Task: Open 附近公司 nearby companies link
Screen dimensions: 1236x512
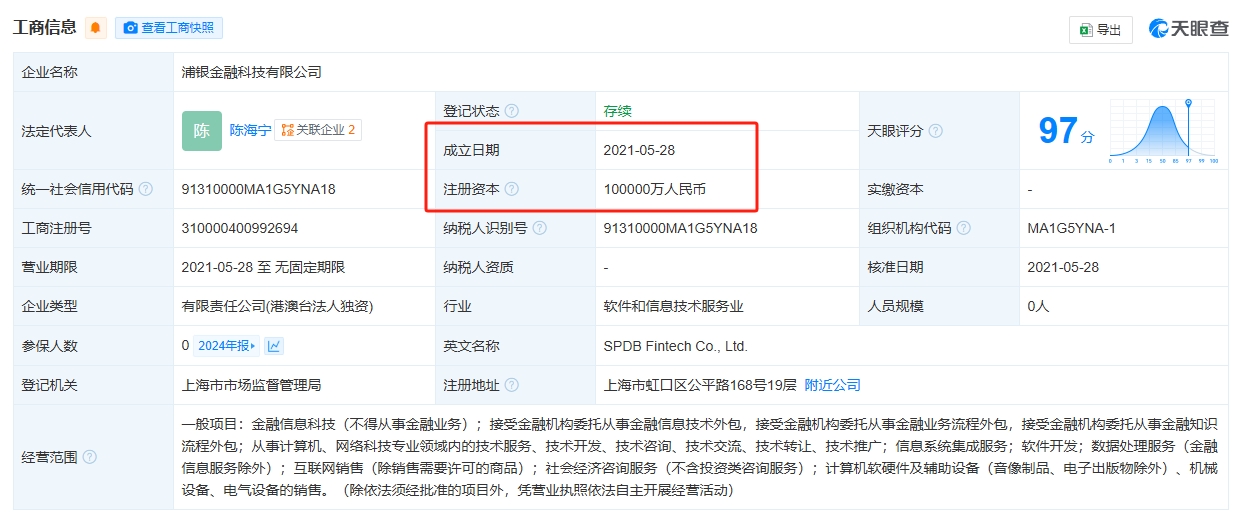Action: pos(833,385)
